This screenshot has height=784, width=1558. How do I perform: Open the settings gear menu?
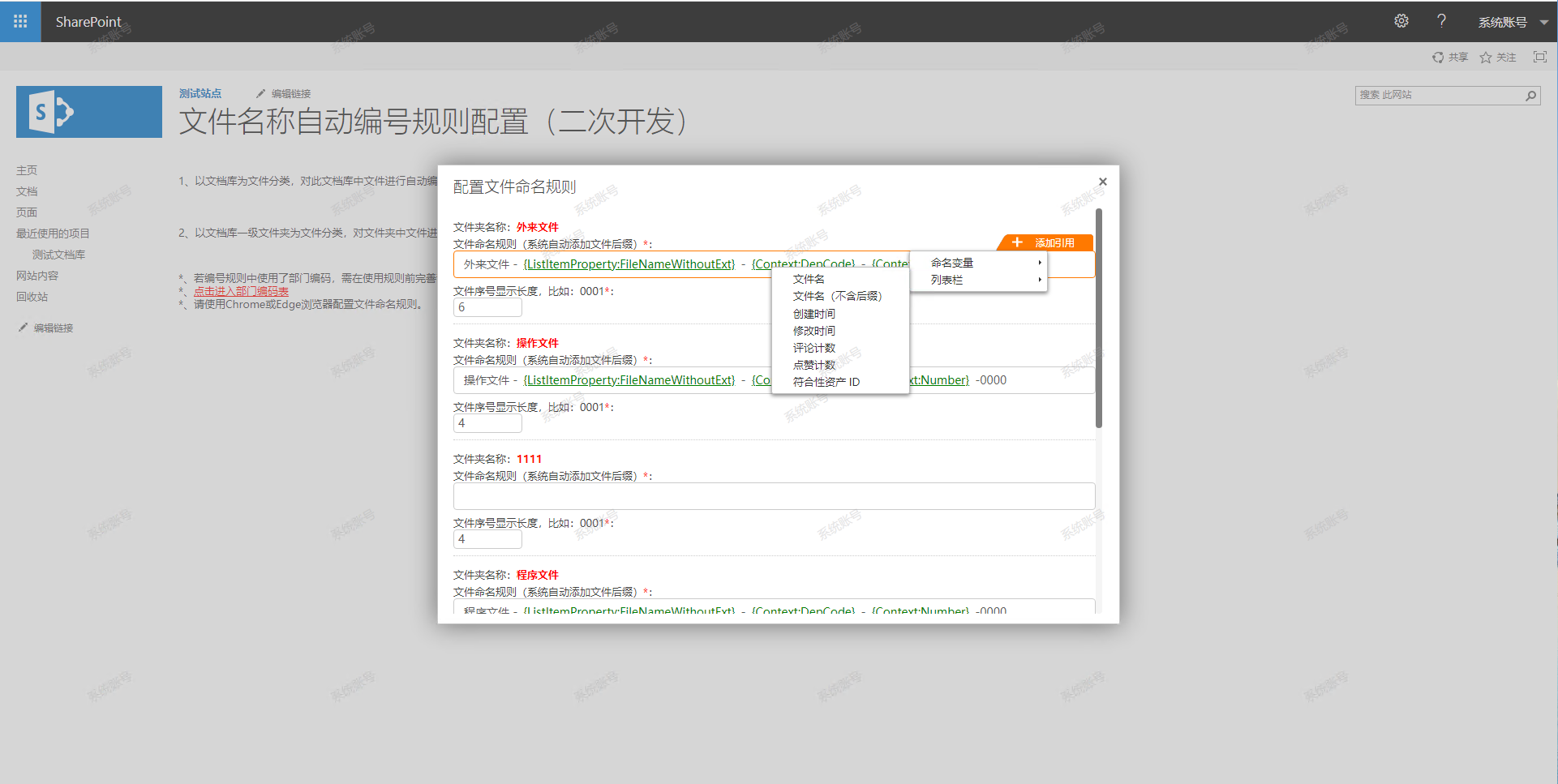tap(1401, 21)
